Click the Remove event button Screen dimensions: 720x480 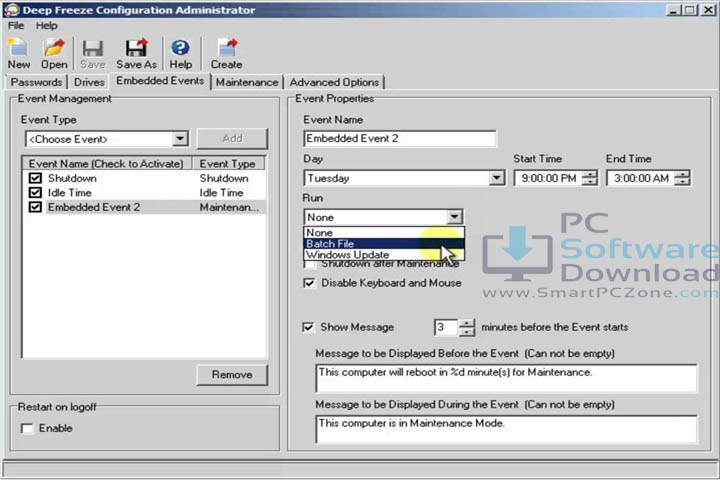[x=232, y=375]
